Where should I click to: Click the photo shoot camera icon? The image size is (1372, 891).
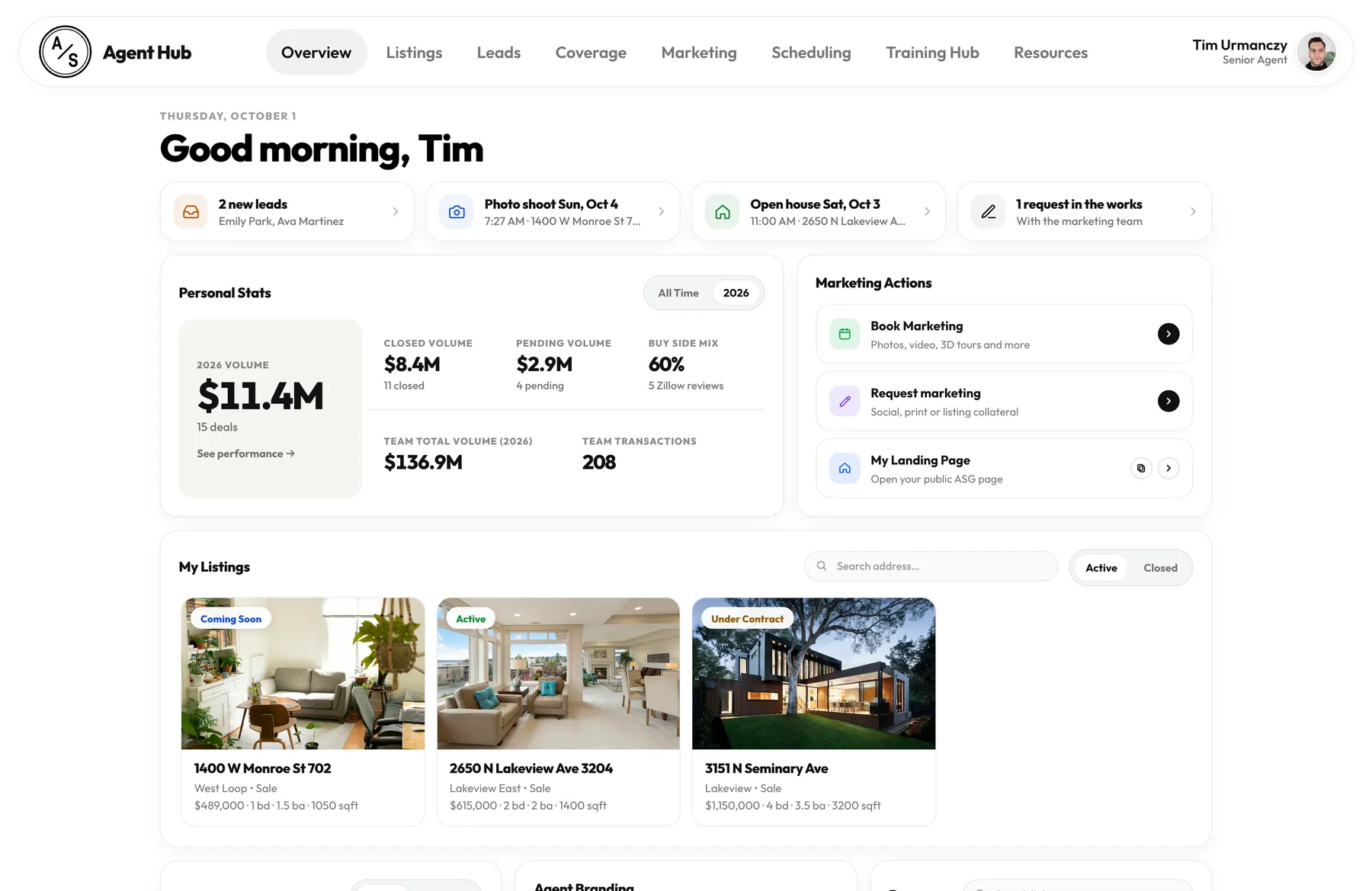[457, 212]
